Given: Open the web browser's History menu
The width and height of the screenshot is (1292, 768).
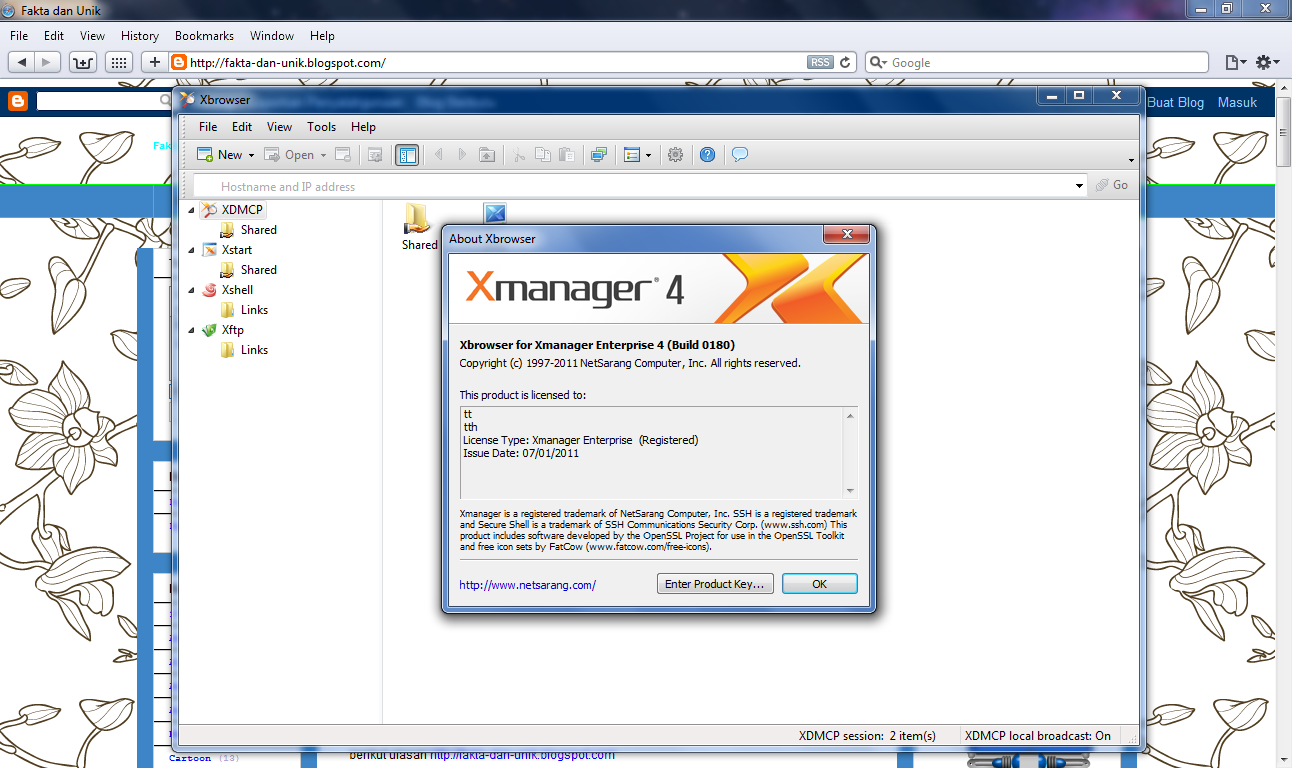Looking at the screenshot, I should pos(140,36).
